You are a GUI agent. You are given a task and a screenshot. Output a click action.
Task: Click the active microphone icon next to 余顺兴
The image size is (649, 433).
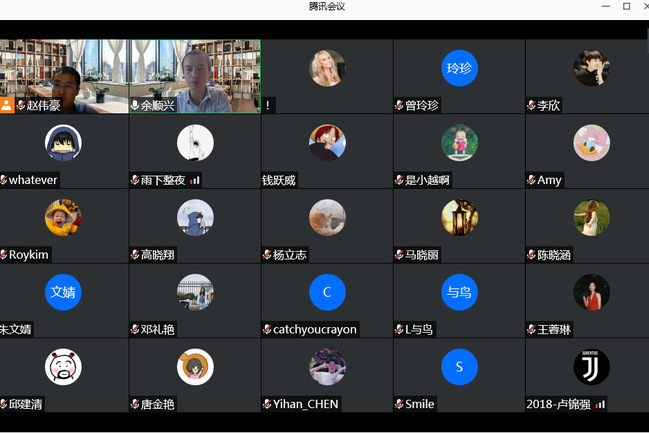pos(135,105)
